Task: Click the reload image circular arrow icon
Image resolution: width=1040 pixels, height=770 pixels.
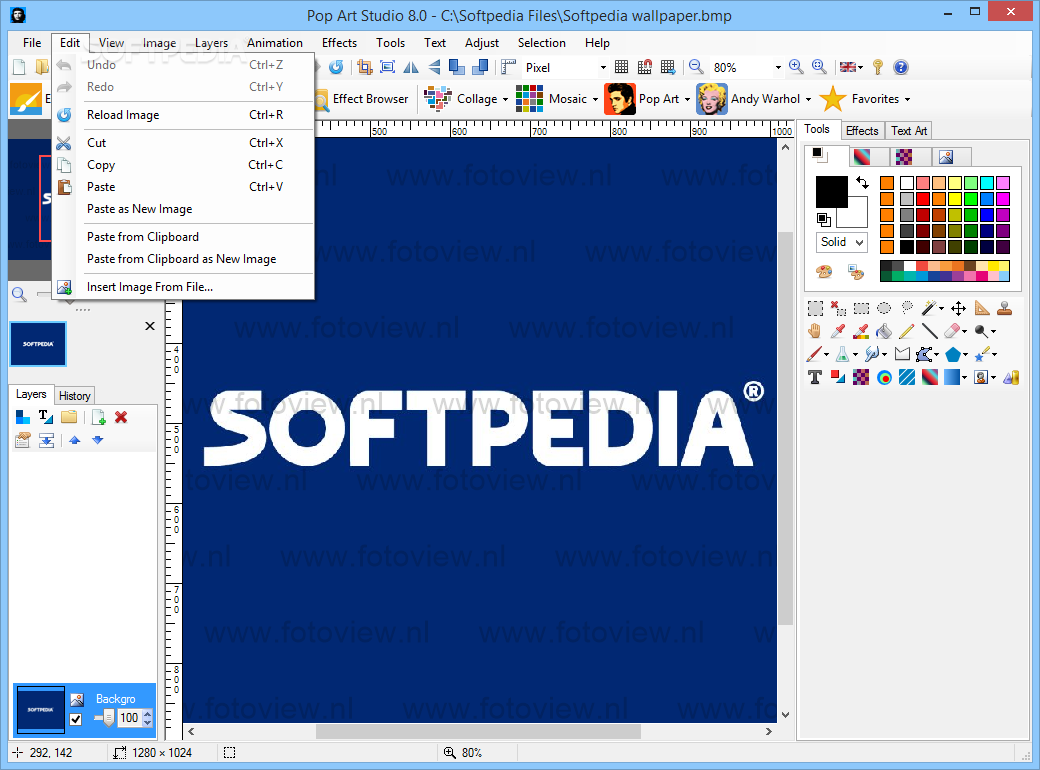Action: (x=336, y=67)
